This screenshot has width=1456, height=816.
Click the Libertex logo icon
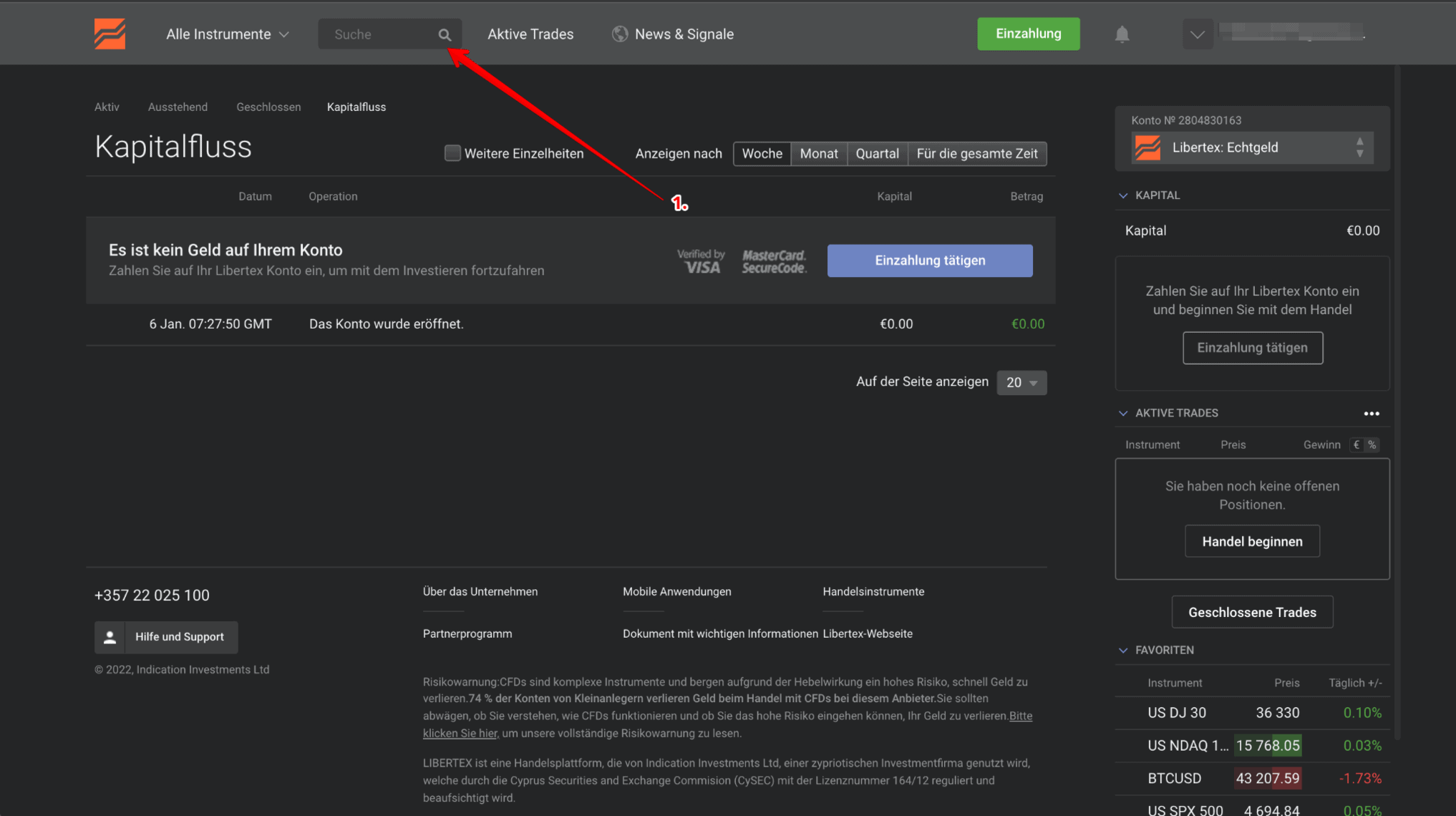pos(110,34)
